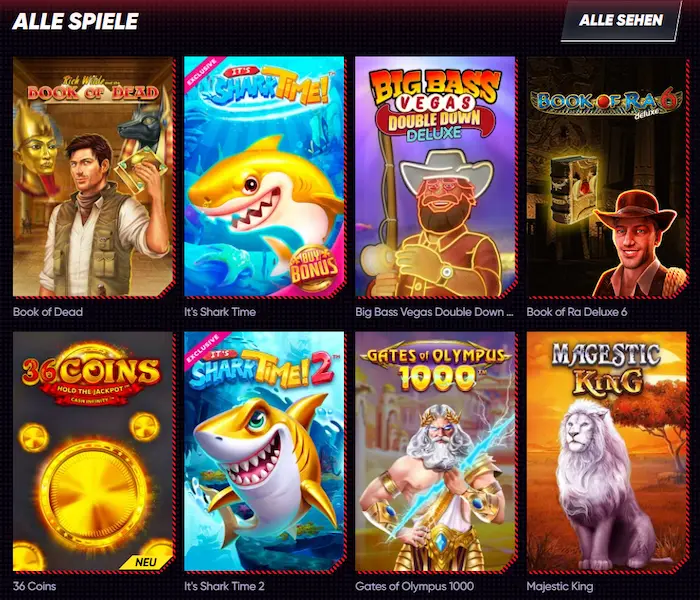The image size is (700, 600).
Task: Click the NEU badge on 36 Coins
Action: tap(146, 562)
